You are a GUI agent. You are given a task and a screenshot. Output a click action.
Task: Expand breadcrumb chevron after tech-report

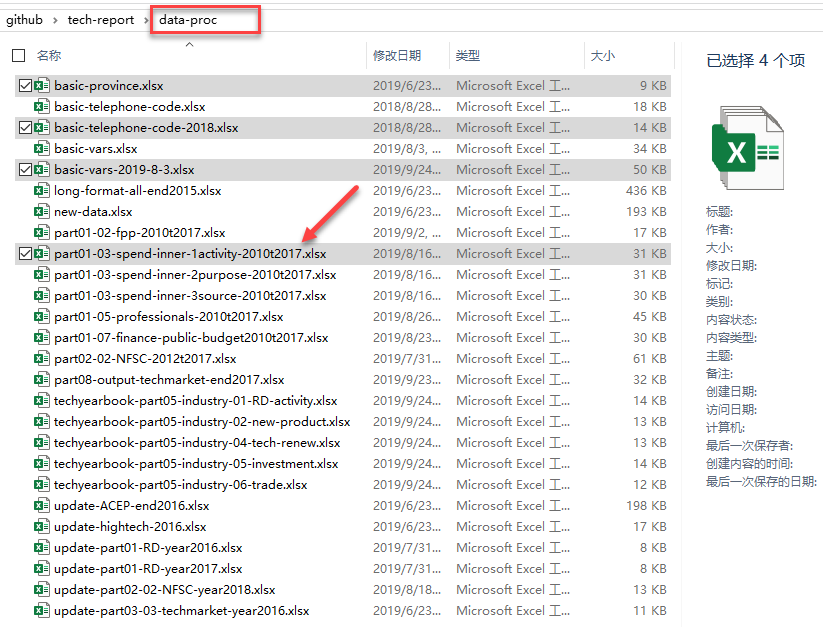pyautogui.click(x=146, y=20)
